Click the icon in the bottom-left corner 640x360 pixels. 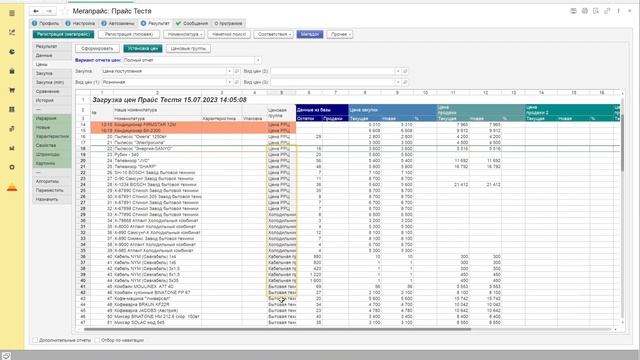click(x=6, y=356)
